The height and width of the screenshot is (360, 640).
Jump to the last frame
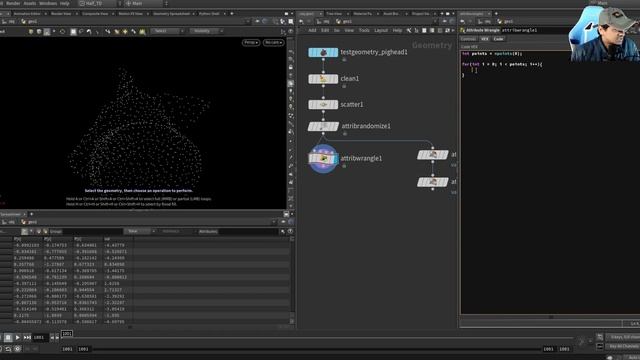[x=27, y=338]
